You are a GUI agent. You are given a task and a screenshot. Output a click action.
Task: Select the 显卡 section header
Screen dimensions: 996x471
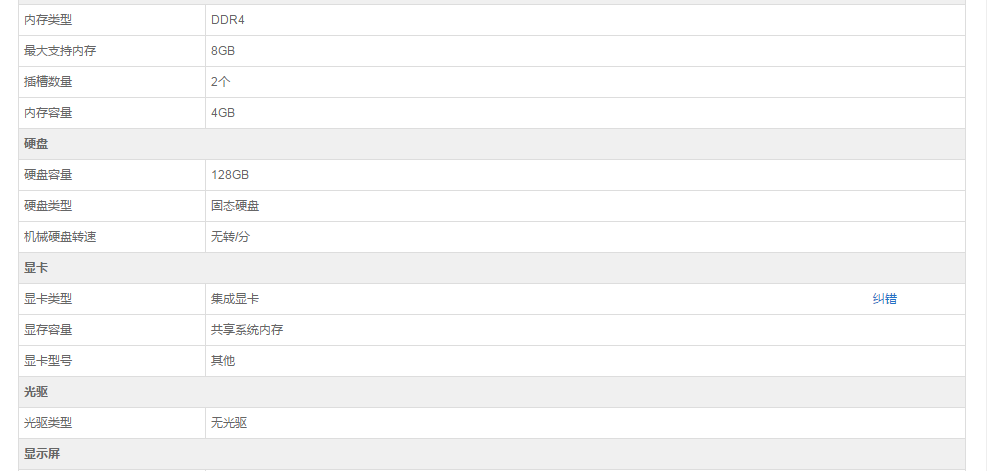coord(492,268)
